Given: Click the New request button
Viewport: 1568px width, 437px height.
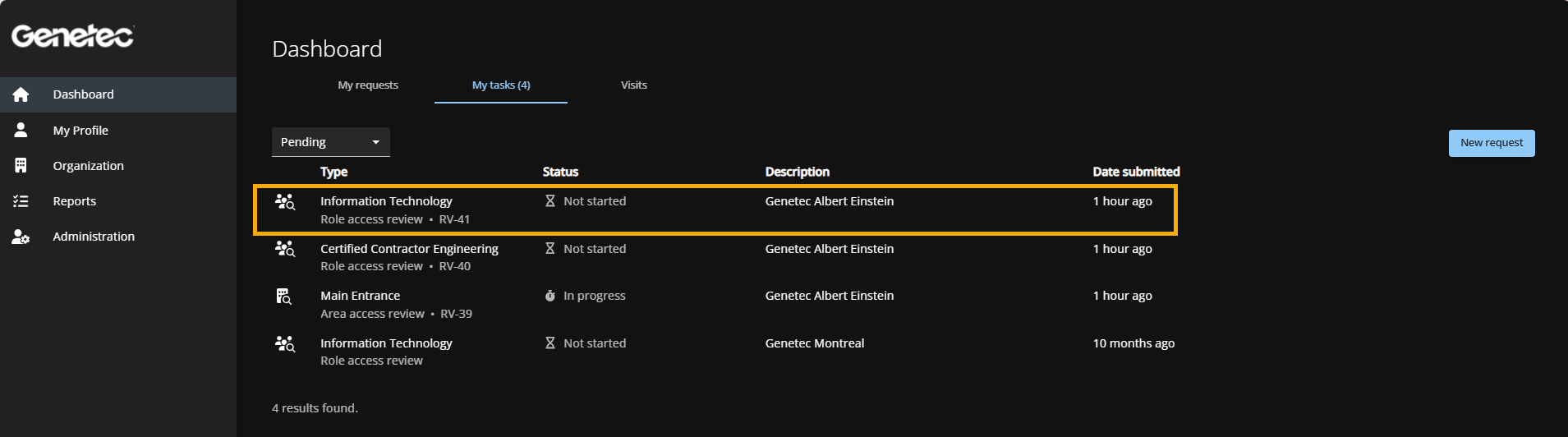Looking at the screenshot, I should tap(1491, 143).
